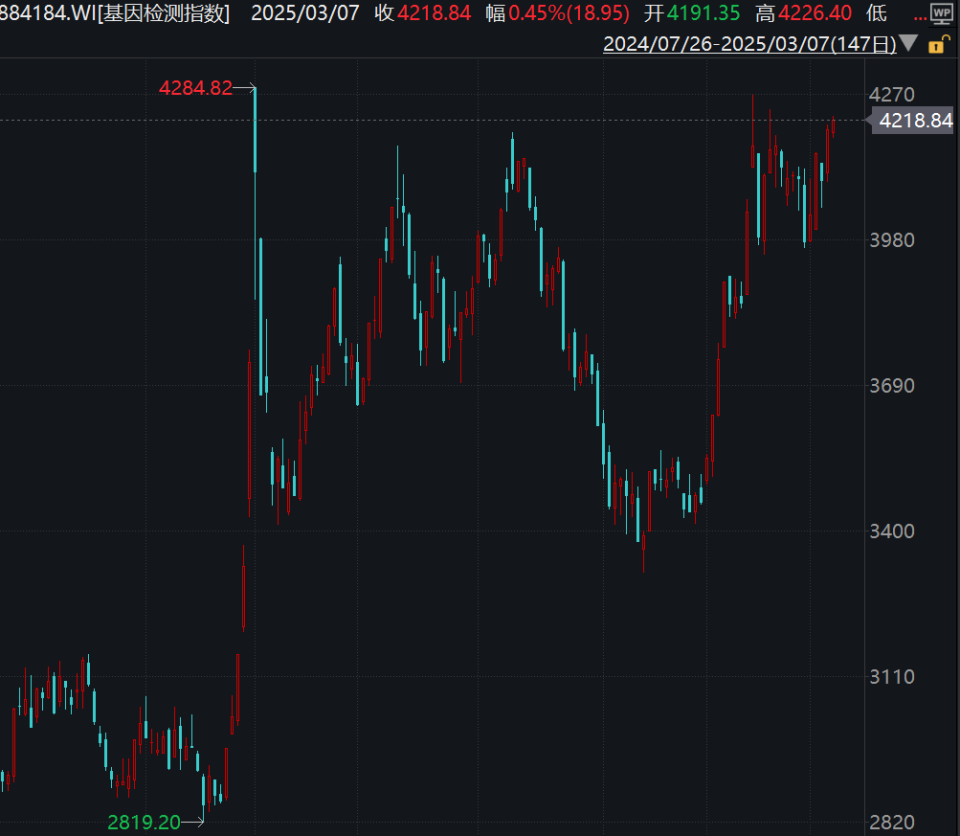Click the 3690 price axis label
This screenshot has width=960, height=836.
pos(892,386)
